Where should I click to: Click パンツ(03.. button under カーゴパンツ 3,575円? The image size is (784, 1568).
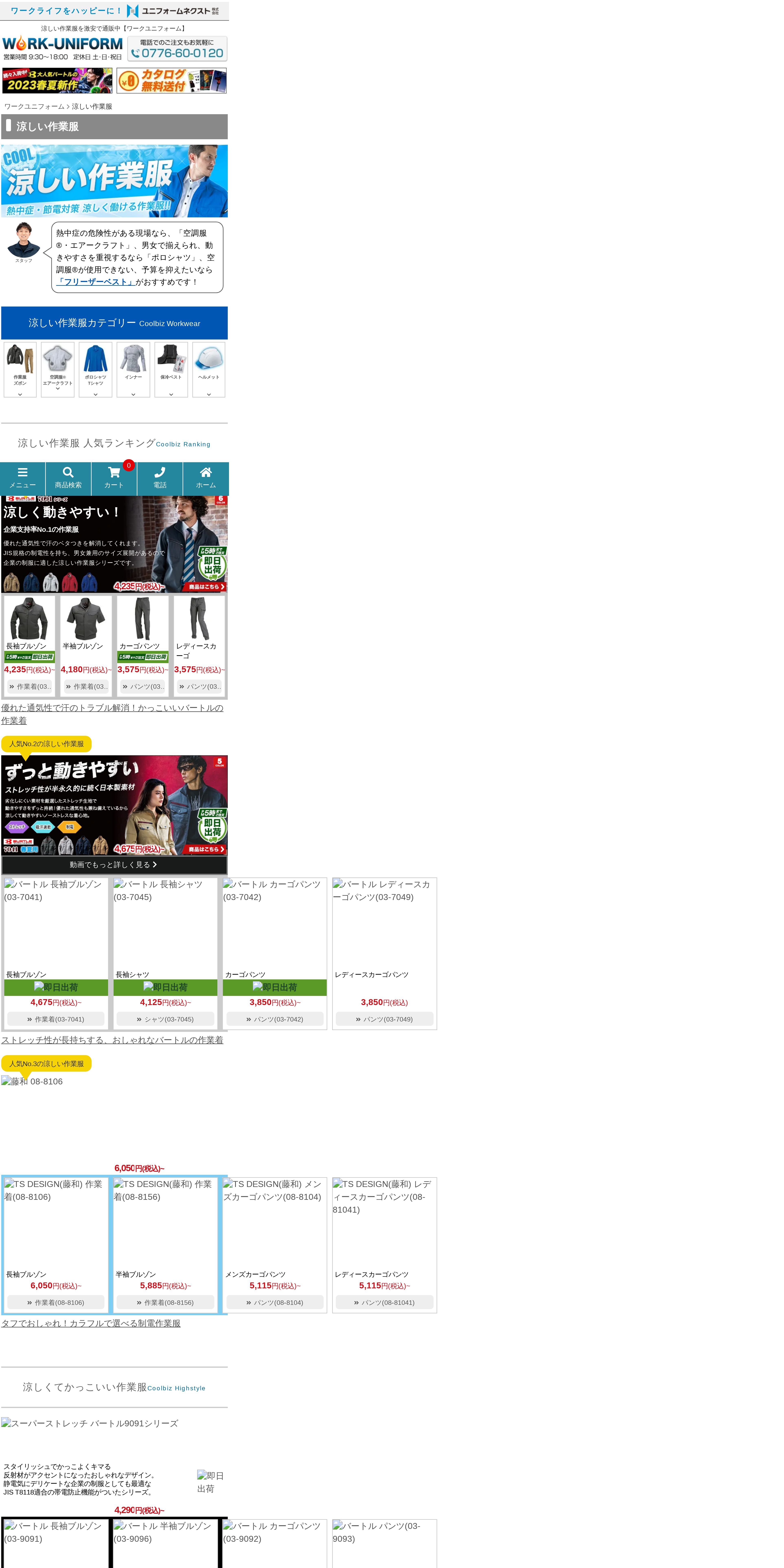pos(142,687)
